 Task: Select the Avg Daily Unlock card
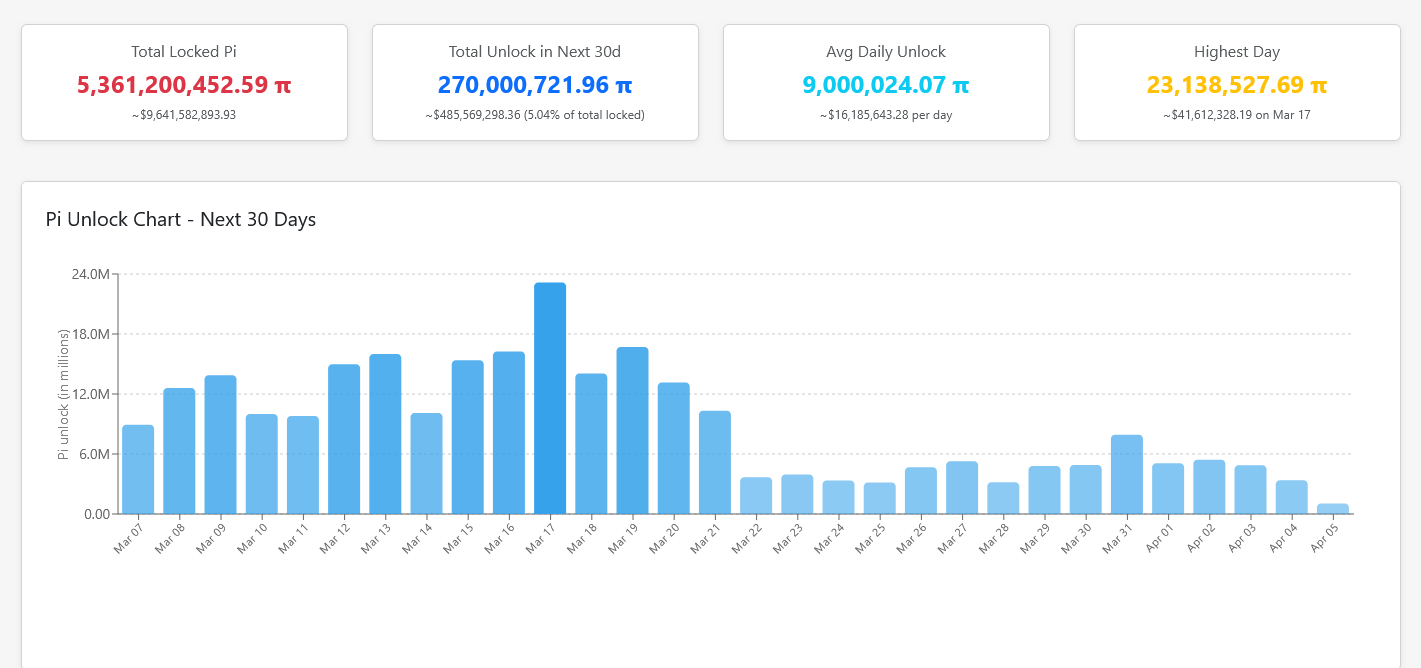click(886, 83)
